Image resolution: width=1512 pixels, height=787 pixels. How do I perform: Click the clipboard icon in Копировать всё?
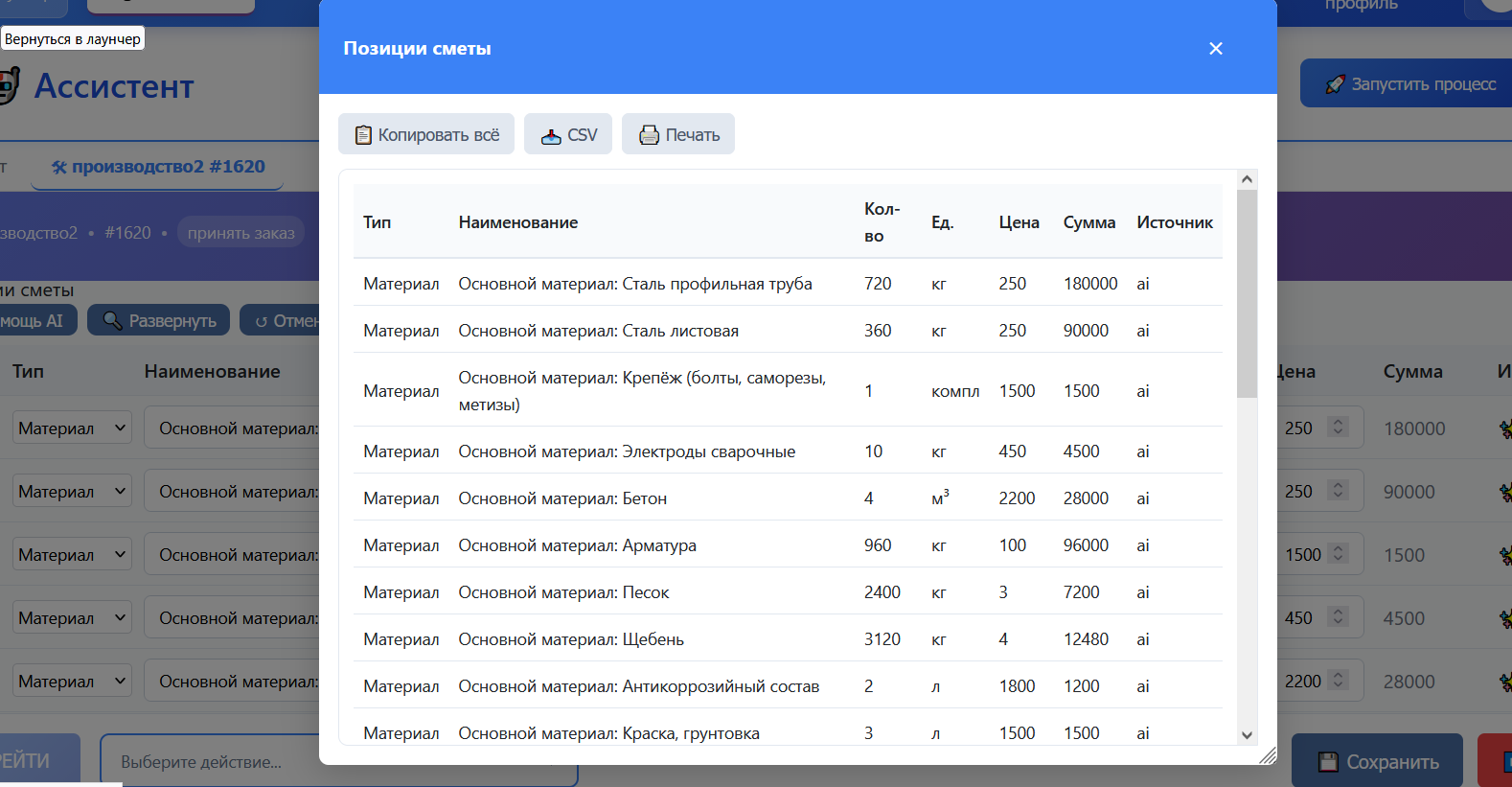tap(363, 135)
